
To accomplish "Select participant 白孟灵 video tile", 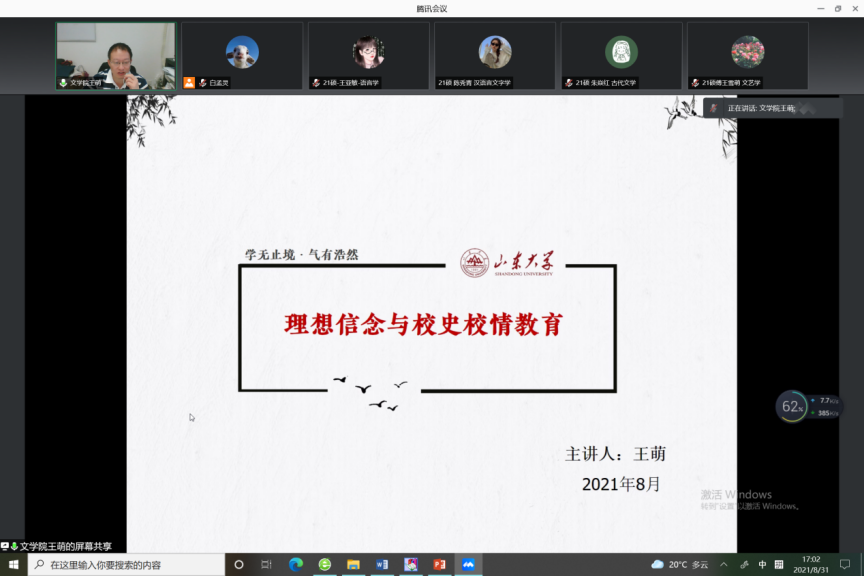I will coord(242,56).
